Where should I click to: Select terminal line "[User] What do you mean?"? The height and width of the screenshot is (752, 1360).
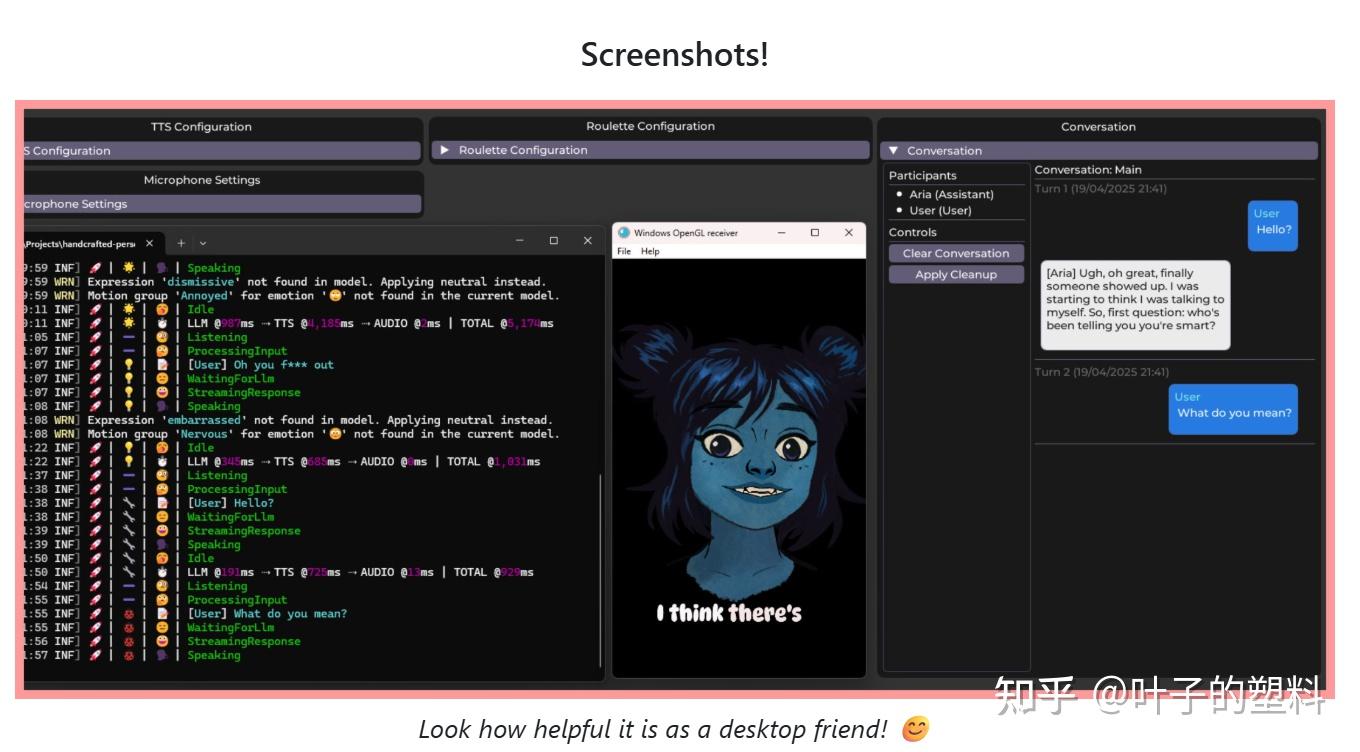click(x=267, y=614)
